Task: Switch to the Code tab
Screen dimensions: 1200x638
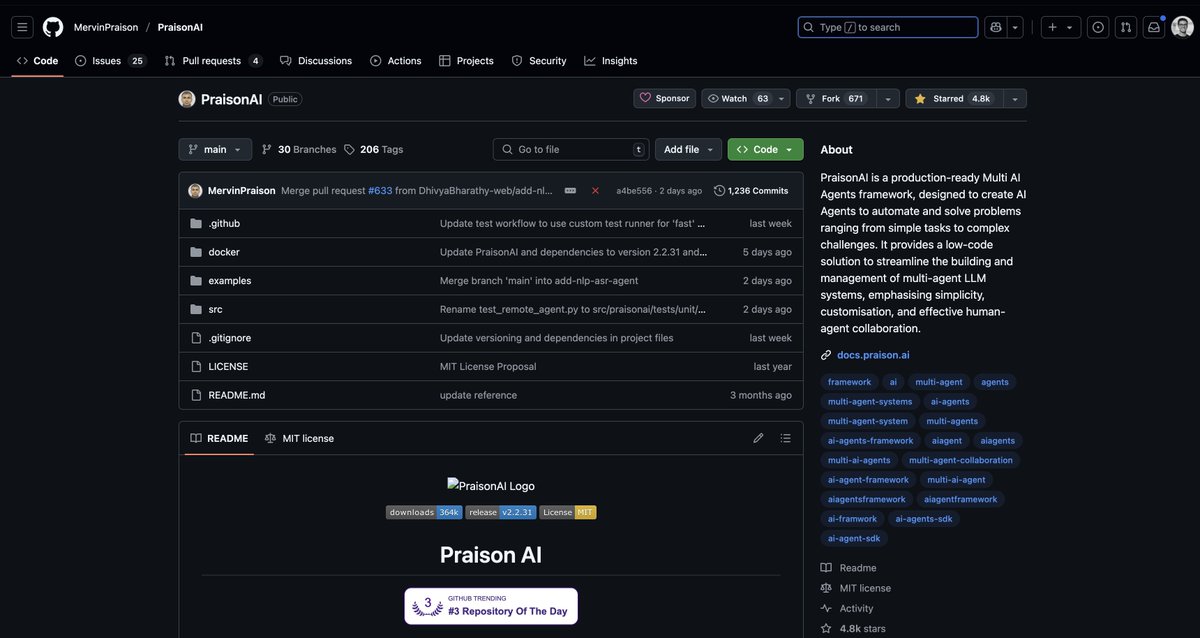Action: click(x=37, y=61)
